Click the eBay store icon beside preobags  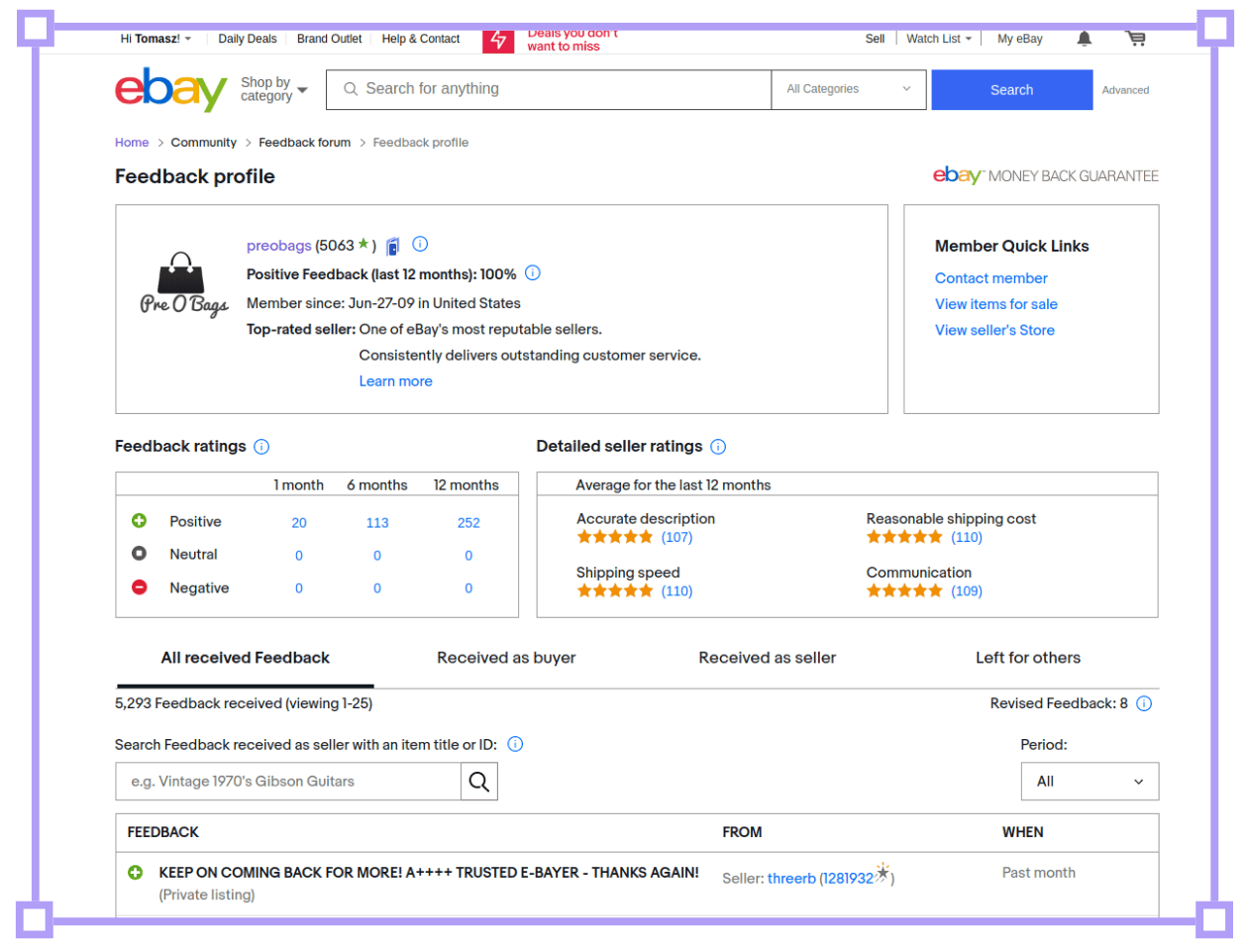[x=393, y=246]
